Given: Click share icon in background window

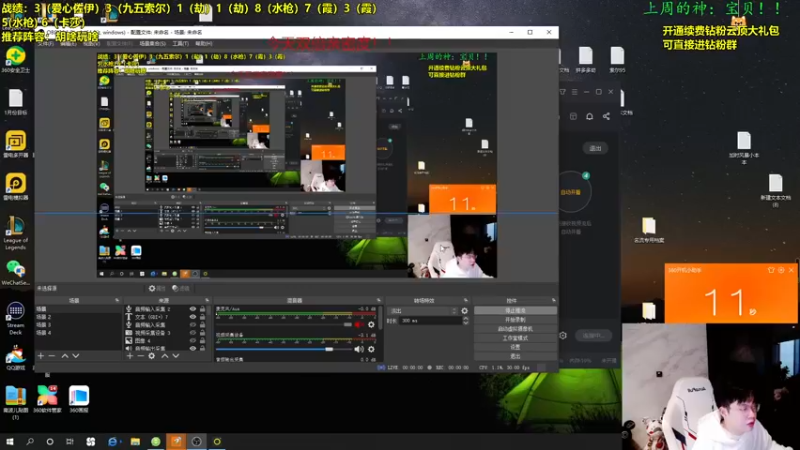Looking at the screenshot, I should 606,116.
